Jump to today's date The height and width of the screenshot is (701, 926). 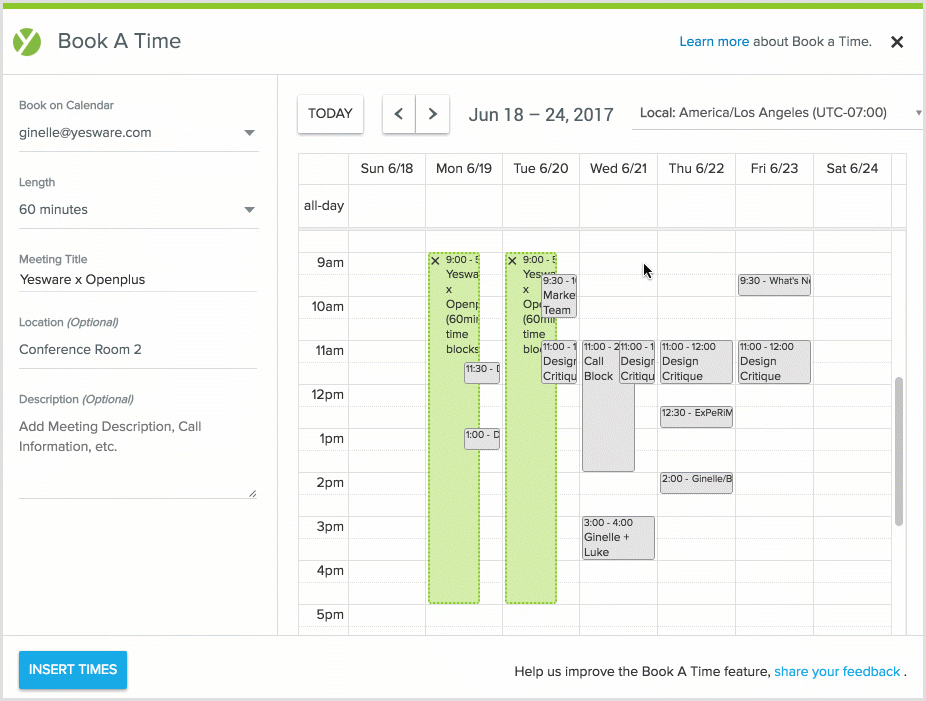(x=330, y=114)
